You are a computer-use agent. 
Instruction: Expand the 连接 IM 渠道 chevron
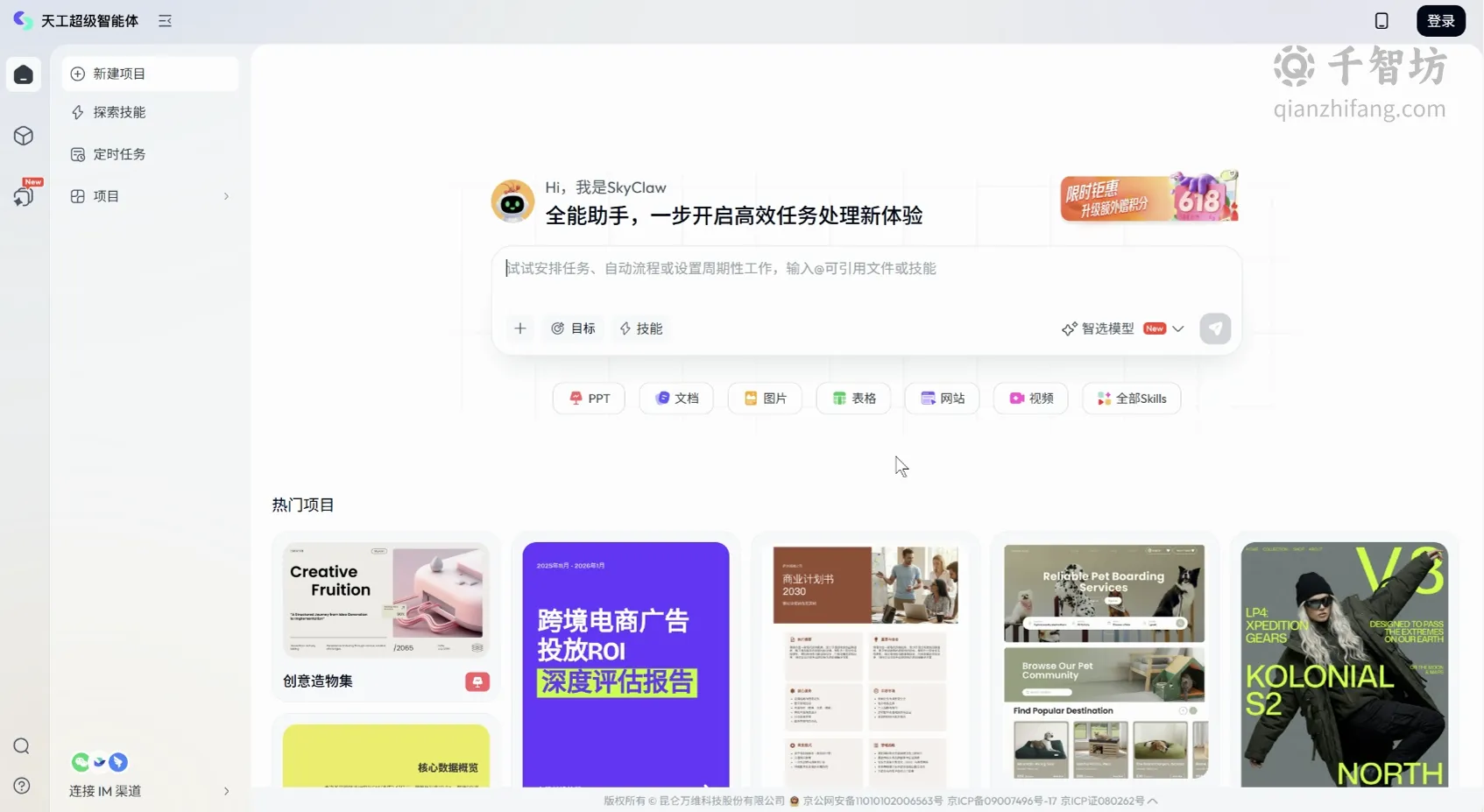coord(226,791)
